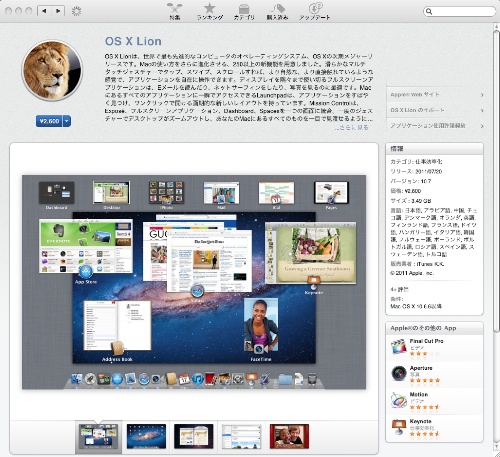Click the chevron beside the Apple Web site link
Viewport: 500px width, 457px height.
[482, 95]
